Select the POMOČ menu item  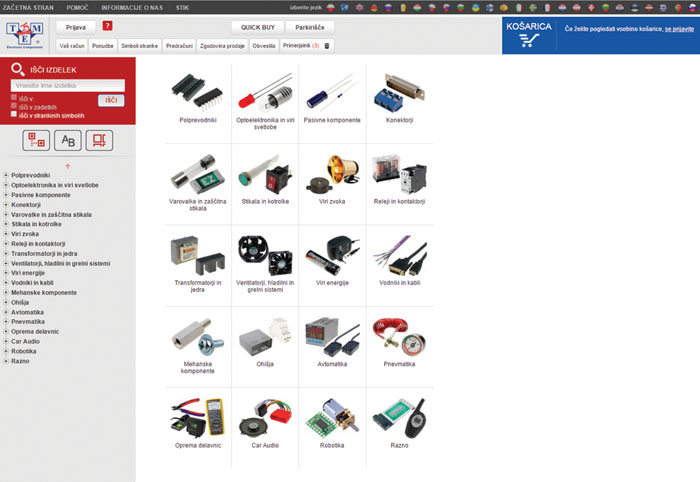[77, 6]
